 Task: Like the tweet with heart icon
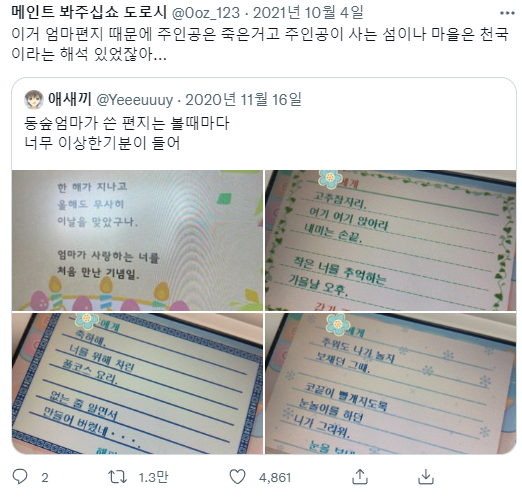(x=238, y=477)
